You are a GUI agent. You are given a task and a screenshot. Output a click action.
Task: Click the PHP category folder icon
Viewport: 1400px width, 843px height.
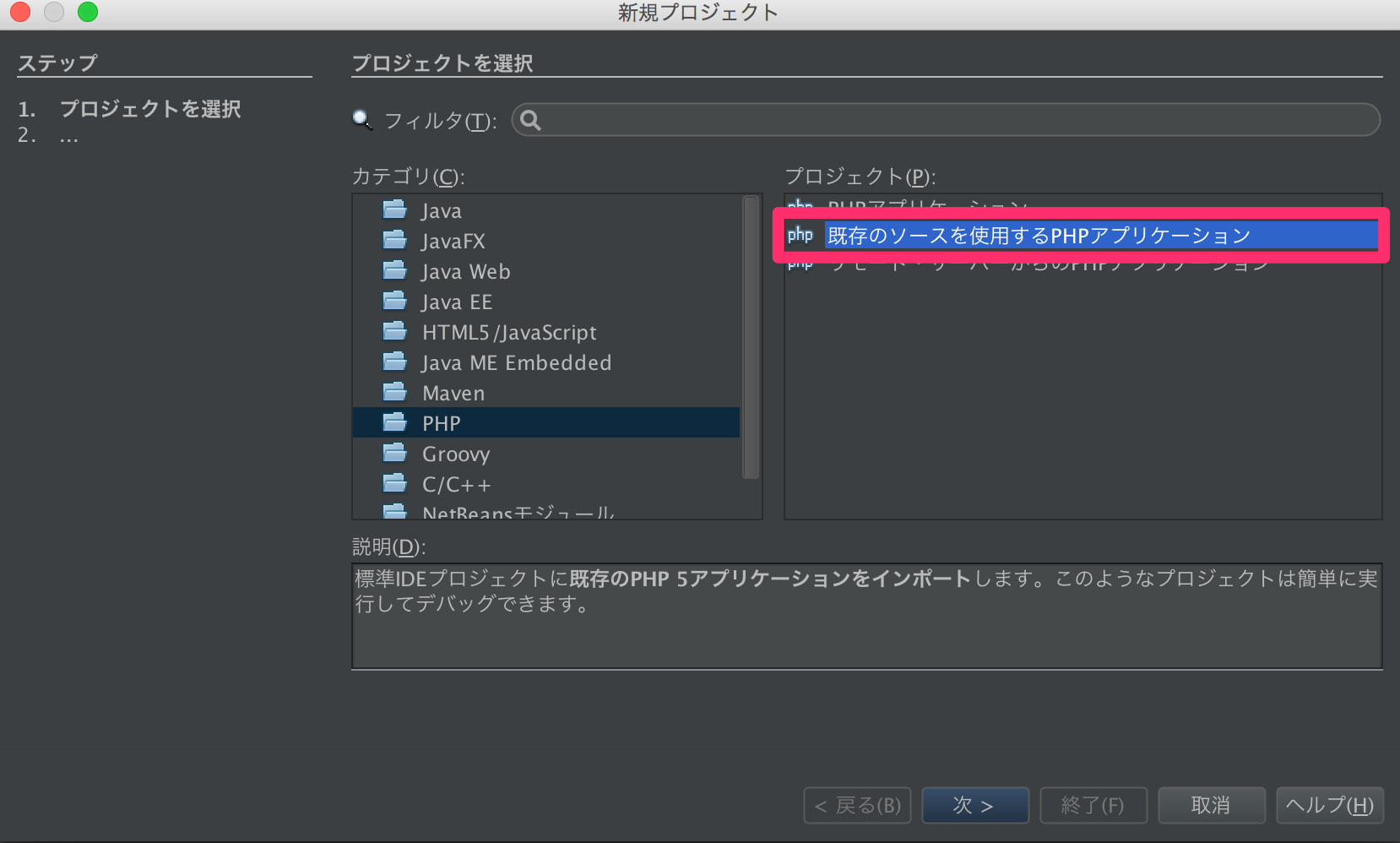pos(394,421)
